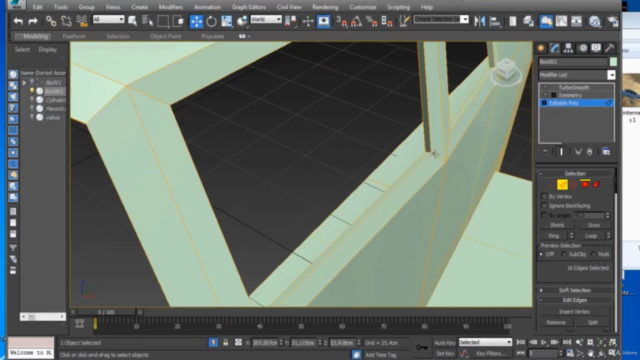The width and height of the screenshot is (640, 360).
Task: Toggle the selection lock icon
Action: [225, 342]
